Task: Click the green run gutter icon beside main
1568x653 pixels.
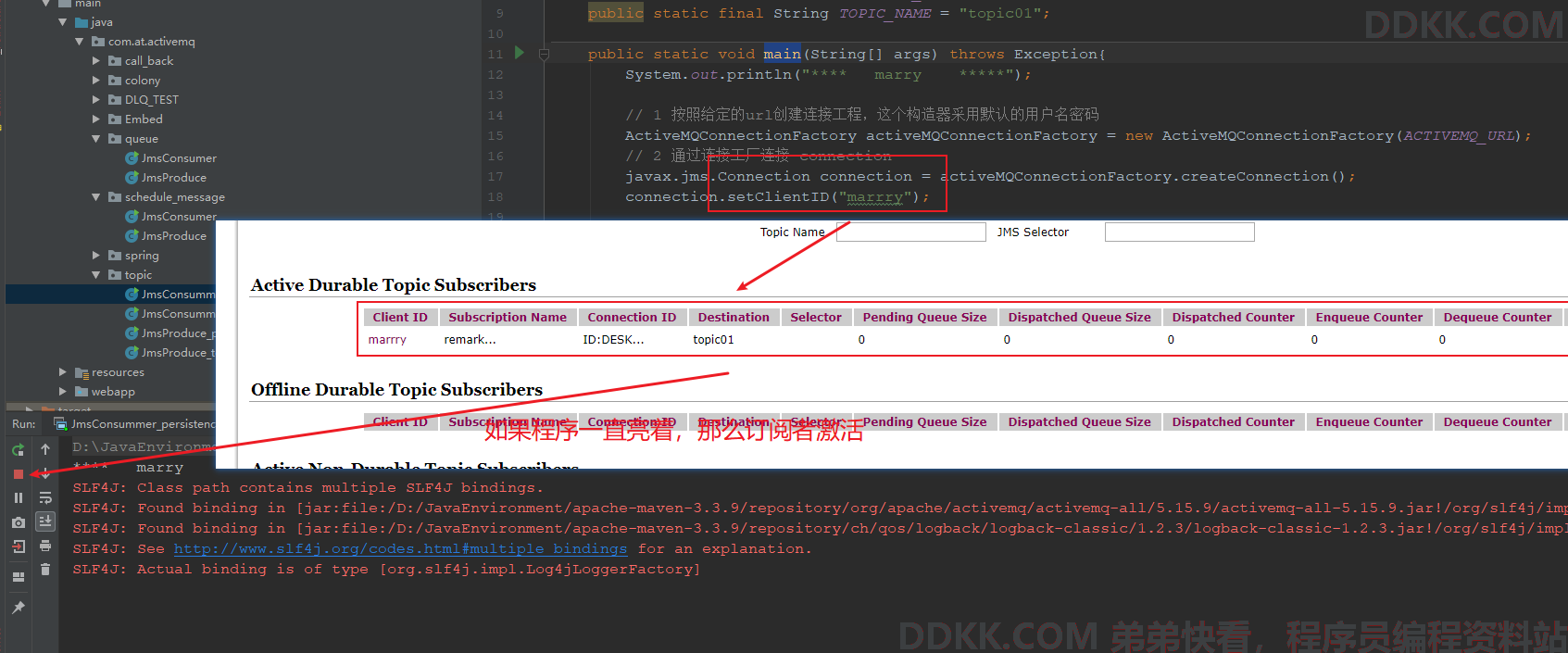Action: click(x=520, y=53)
